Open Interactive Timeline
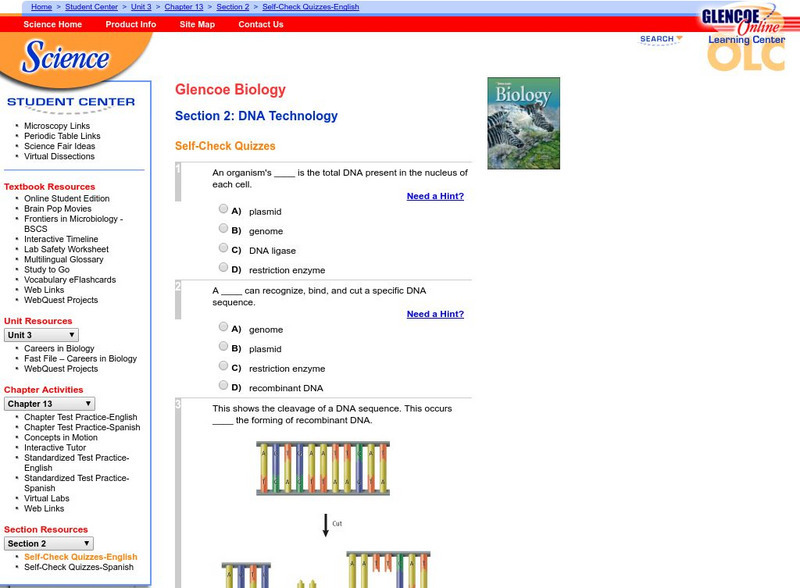 [61, 239]
